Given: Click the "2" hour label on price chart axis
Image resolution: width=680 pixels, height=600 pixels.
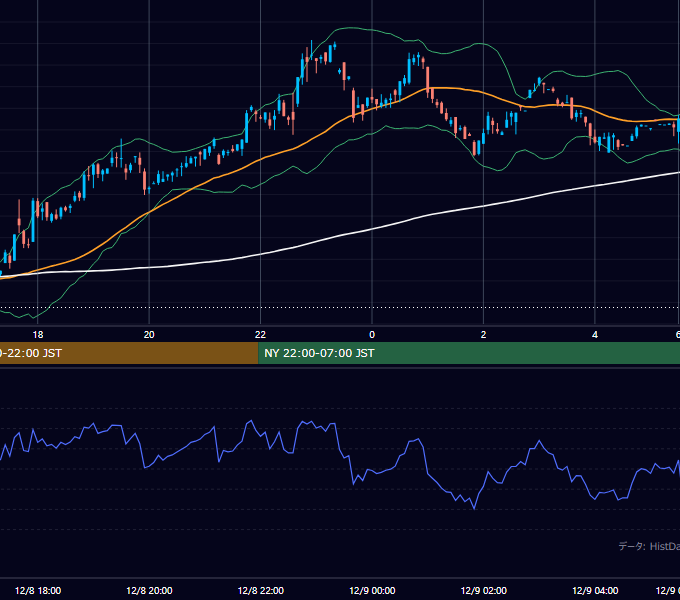Looking at the screenshot, I should click(483, 335).
